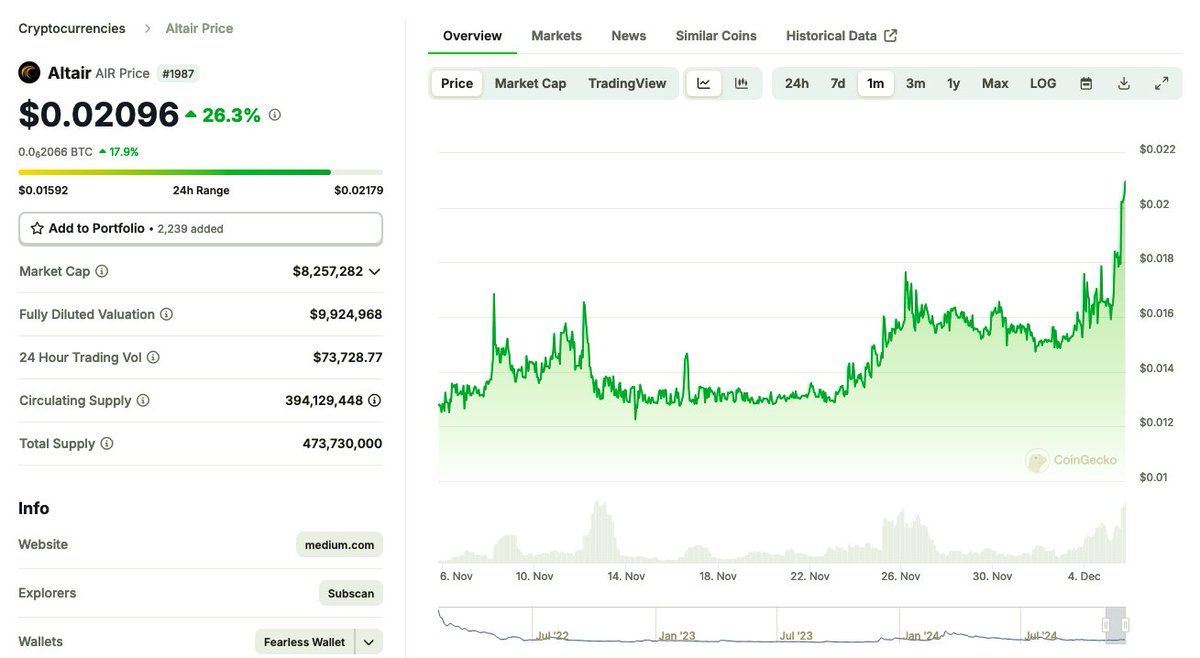1200x658 pixels.
Task: Open medium.com website link
Action: click(x=340, y=545)
